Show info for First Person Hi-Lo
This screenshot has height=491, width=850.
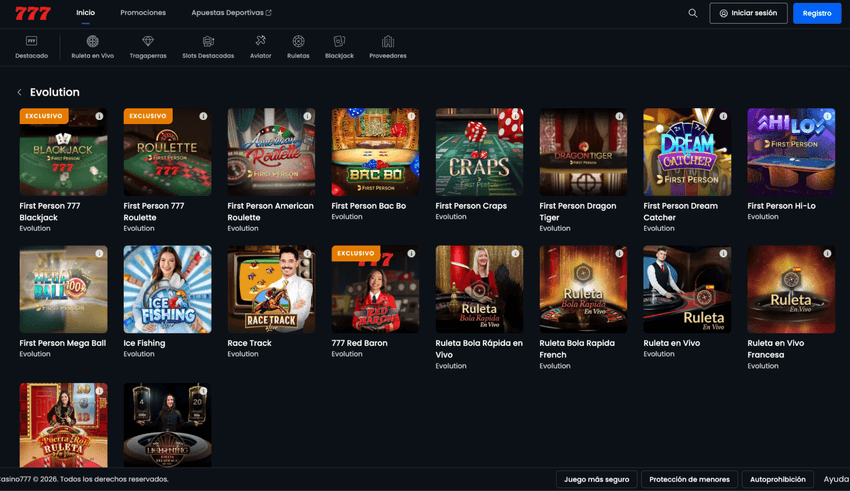click(827, 116)
